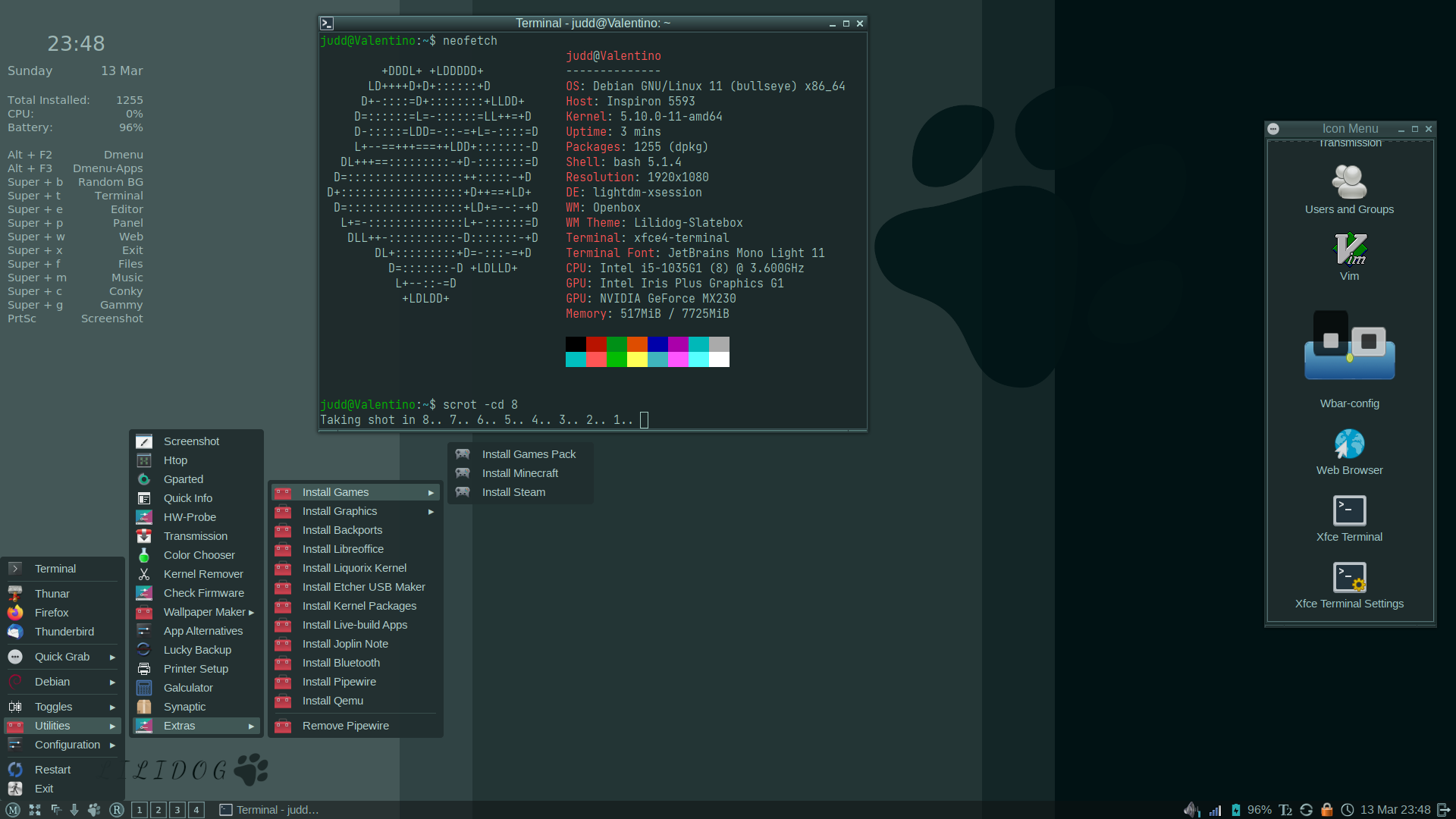
Task: Click the orange padlock tray icon
Action: [1327, 810]
